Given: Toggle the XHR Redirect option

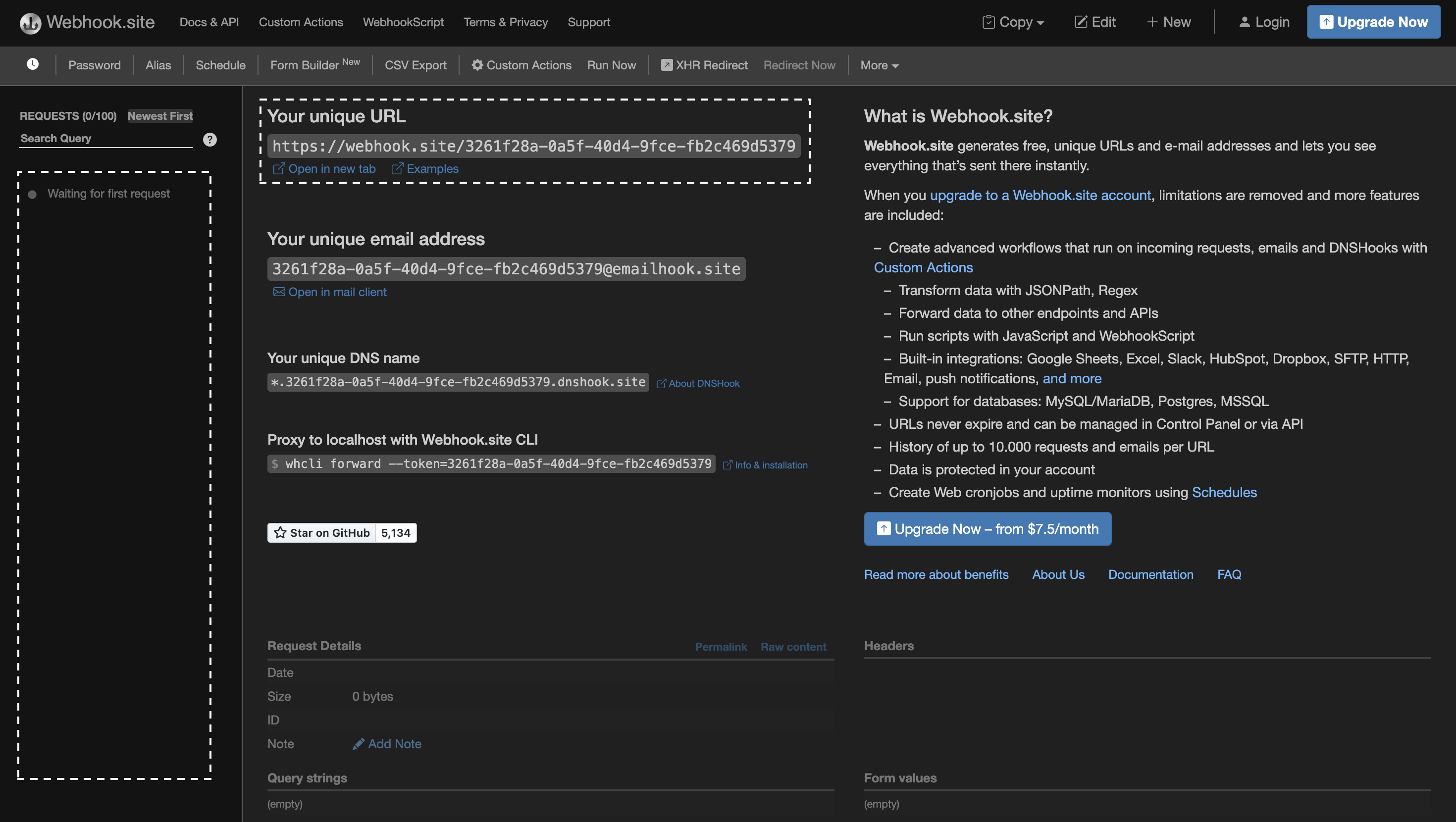Looking at the screenshot, I should (704, 65).
